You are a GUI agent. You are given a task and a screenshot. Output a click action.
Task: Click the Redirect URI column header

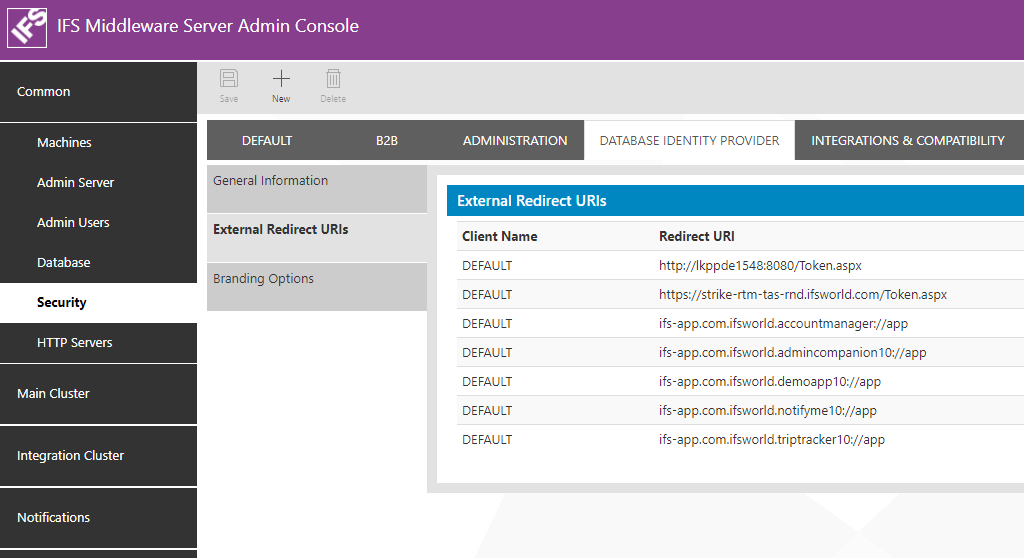click(697, 237)
